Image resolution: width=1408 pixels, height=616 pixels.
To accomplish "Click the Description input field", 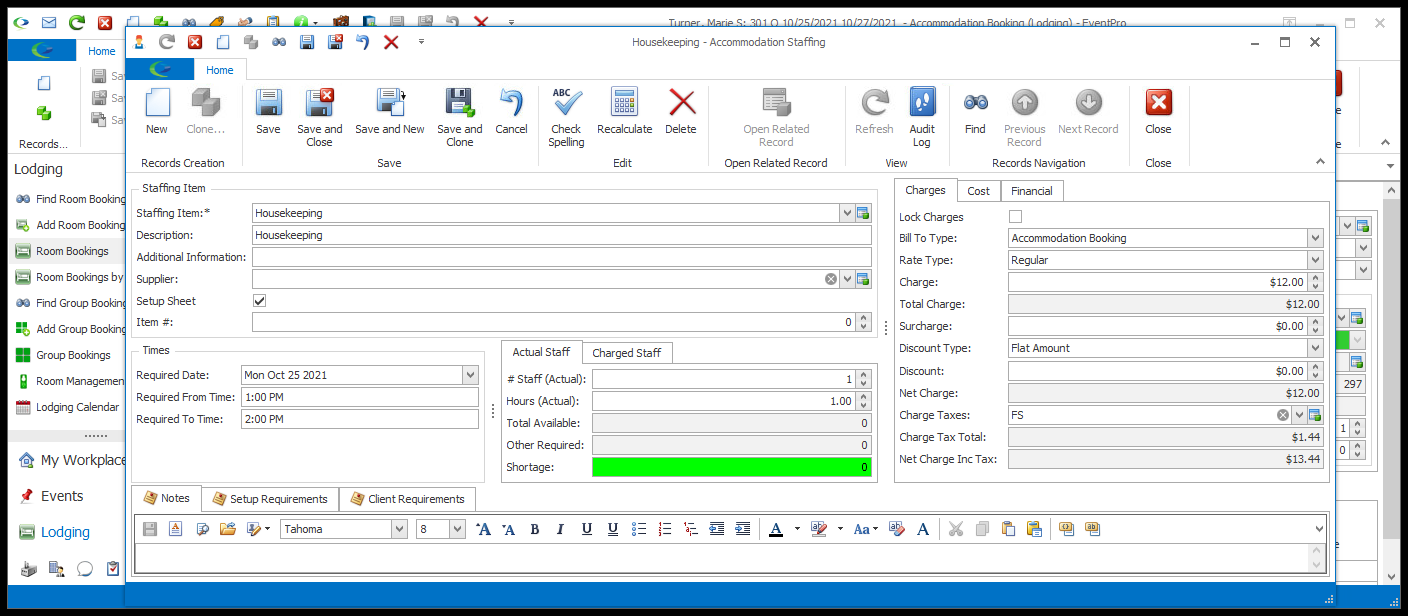I will click(562, 235).
